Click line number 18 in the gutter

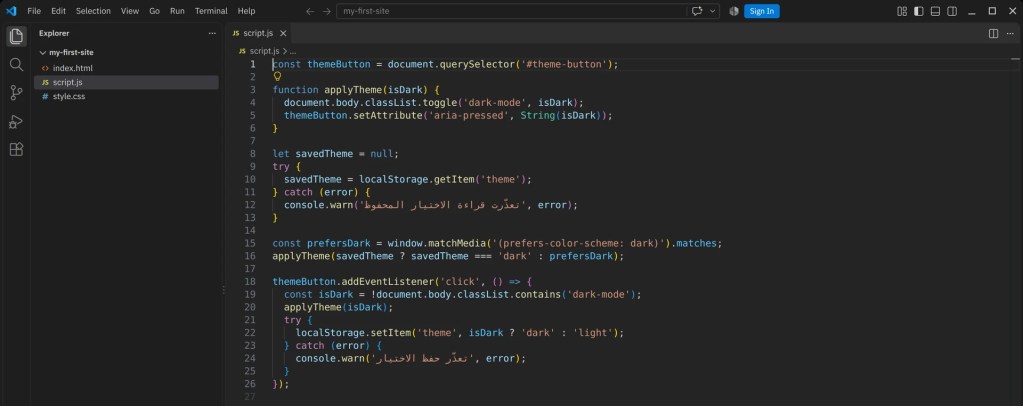click(250, 282)
